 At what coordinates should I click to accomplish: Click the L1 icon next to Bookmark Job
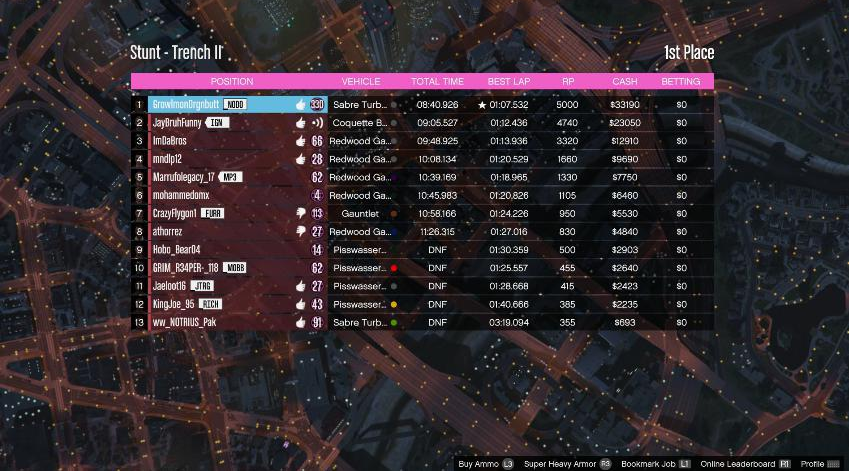point(685,464)
